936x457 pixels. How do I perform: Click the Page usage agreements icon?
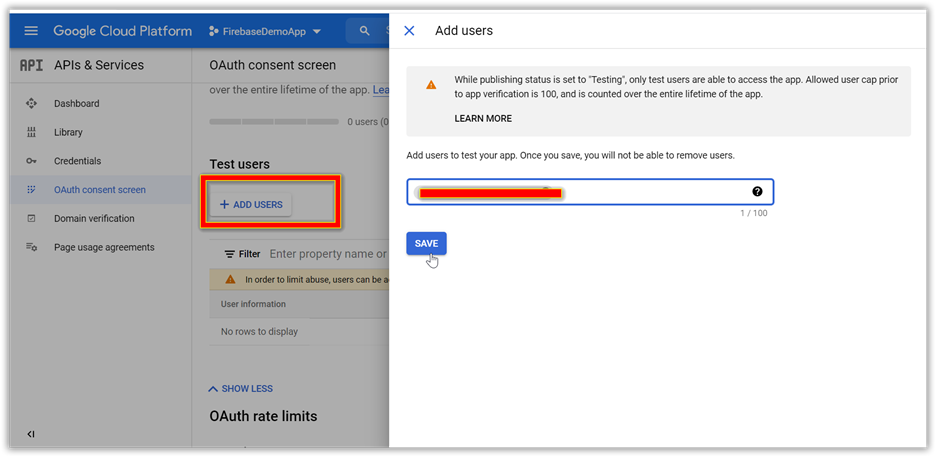31,247
